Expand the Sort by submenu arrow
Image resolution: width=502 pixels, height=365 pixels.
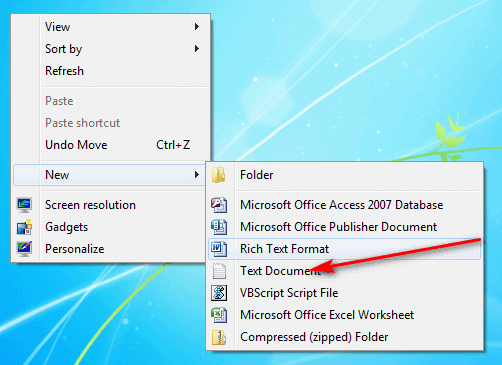(197, 49)
